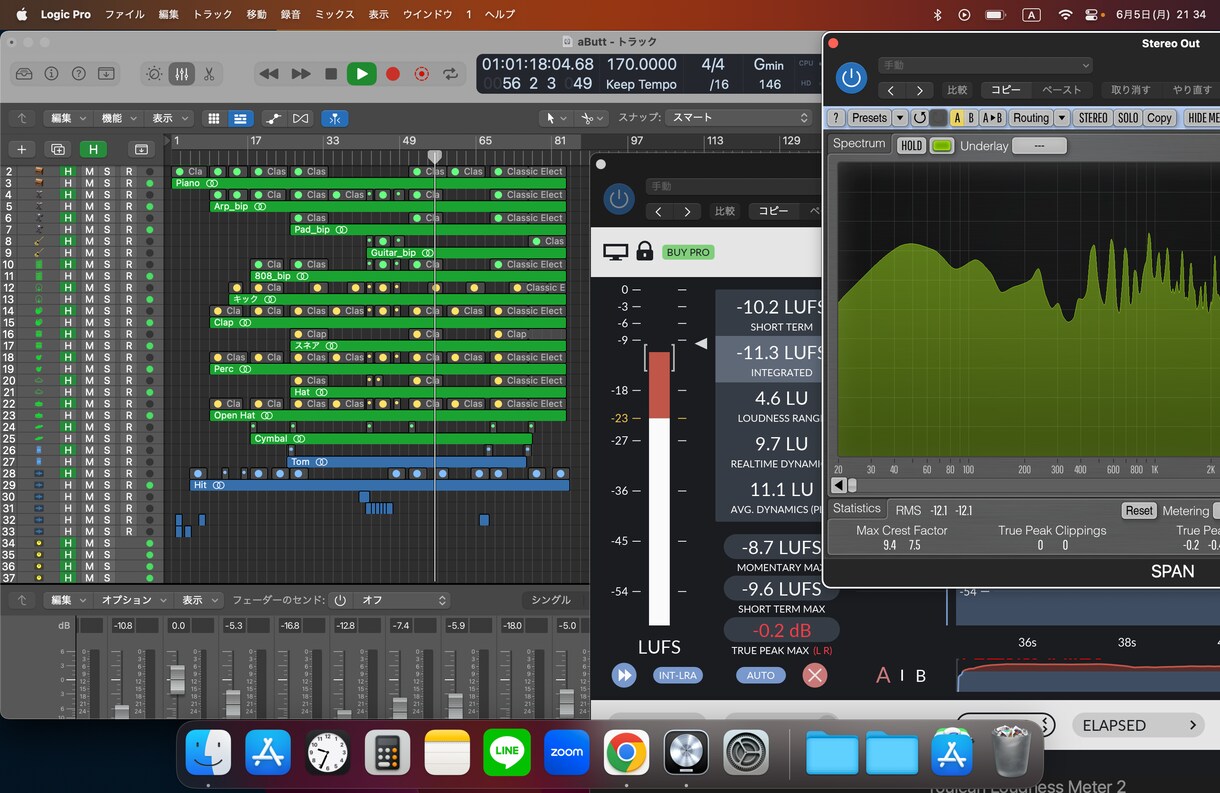Open トラック menu in menu bar
The width and height of the screenshot is (1220, 793).
[212, 15]
